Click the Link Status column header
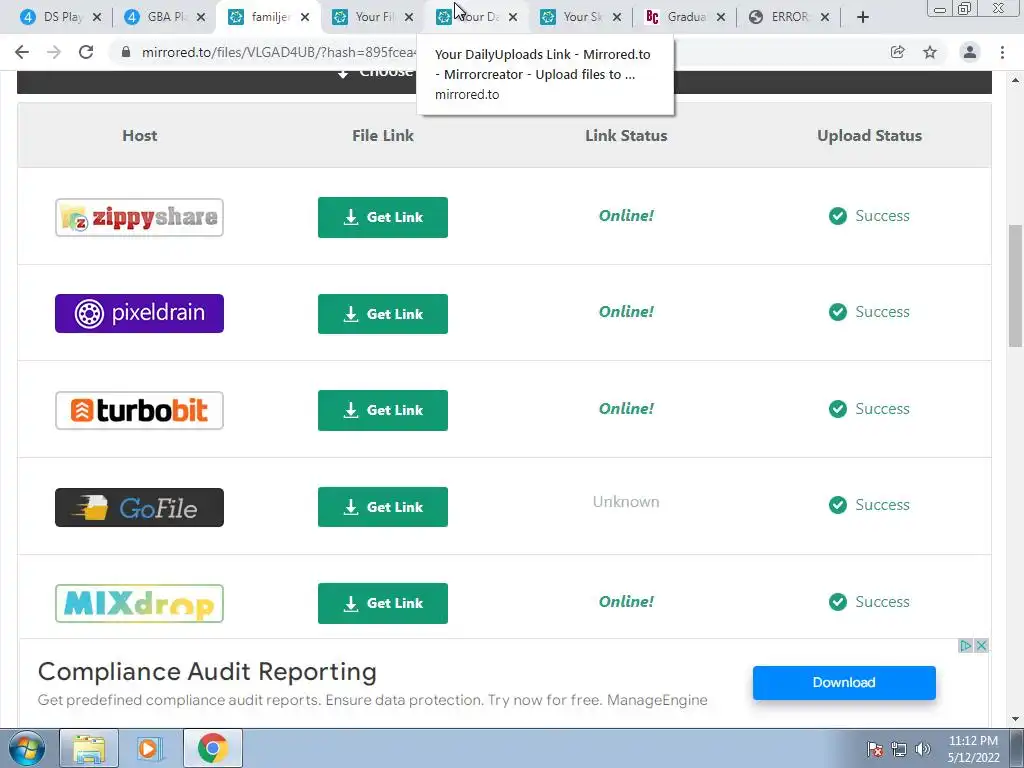The height and width of the screenshot is (768, 1024). tap(626, 135)
